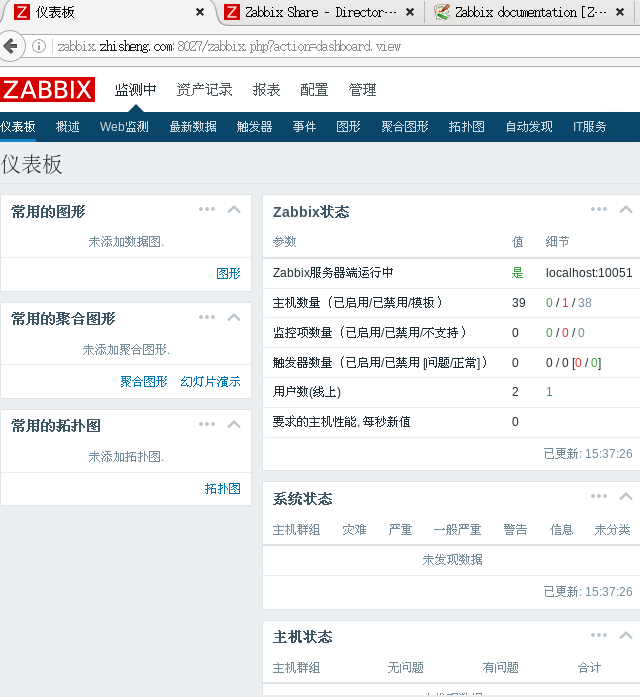Image resolution: width=640 pixels, height=697 pixels.
Task: Select Web监测 submenu item
Action: point(124,127)
